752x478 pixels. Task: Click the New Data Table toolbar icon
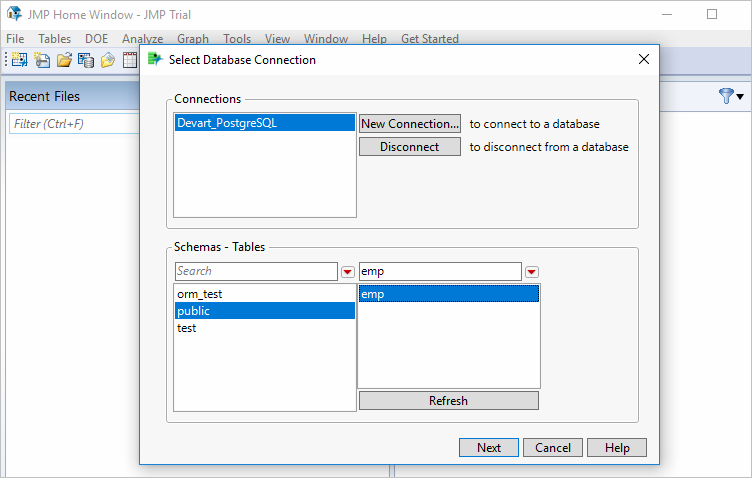20,60
